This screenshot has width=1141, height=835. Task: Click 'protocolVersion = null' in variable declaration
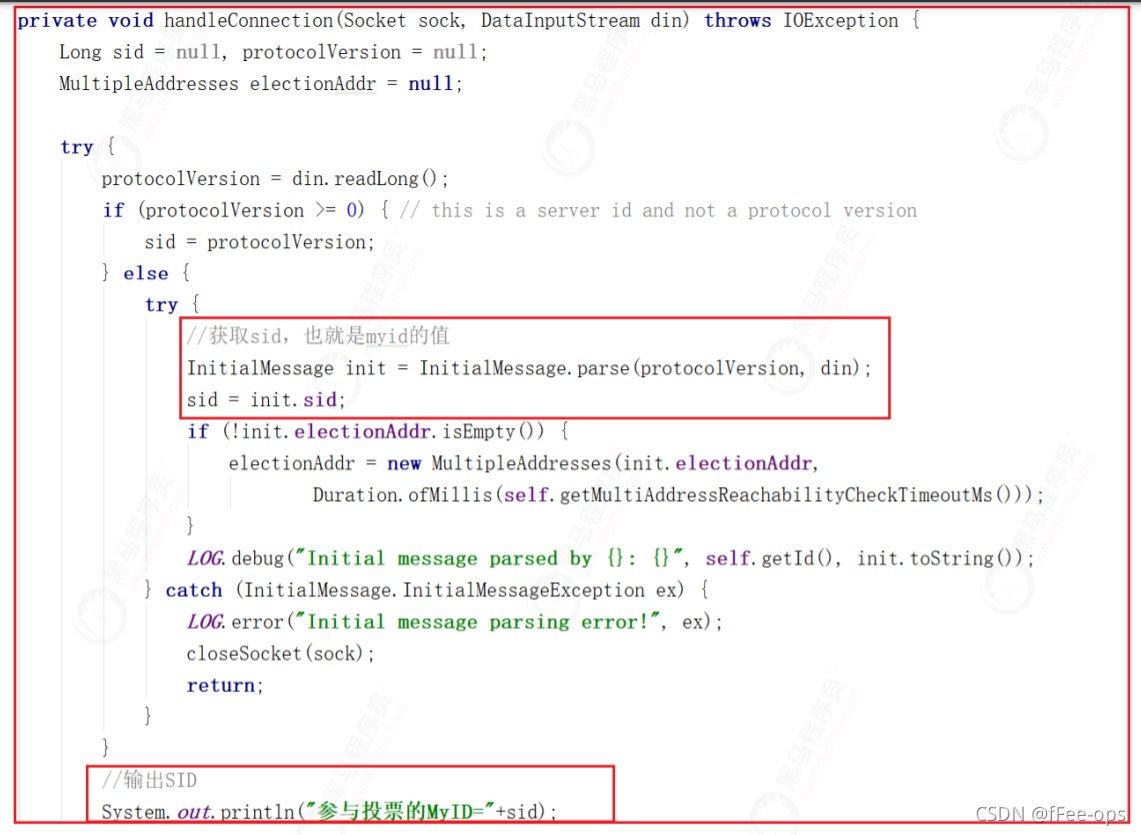359,52
